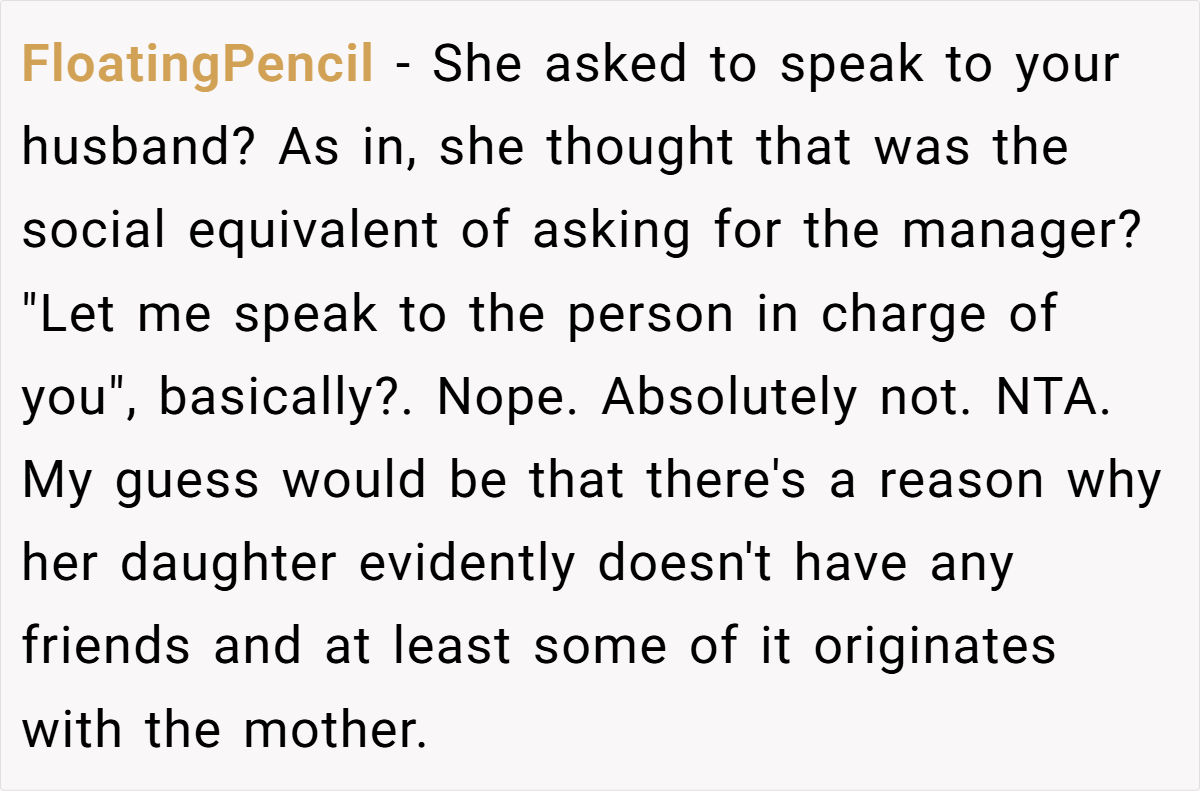Click the word "doesn't" in the comment
The image size is (1200, 791).
click(x=688, y=564)
